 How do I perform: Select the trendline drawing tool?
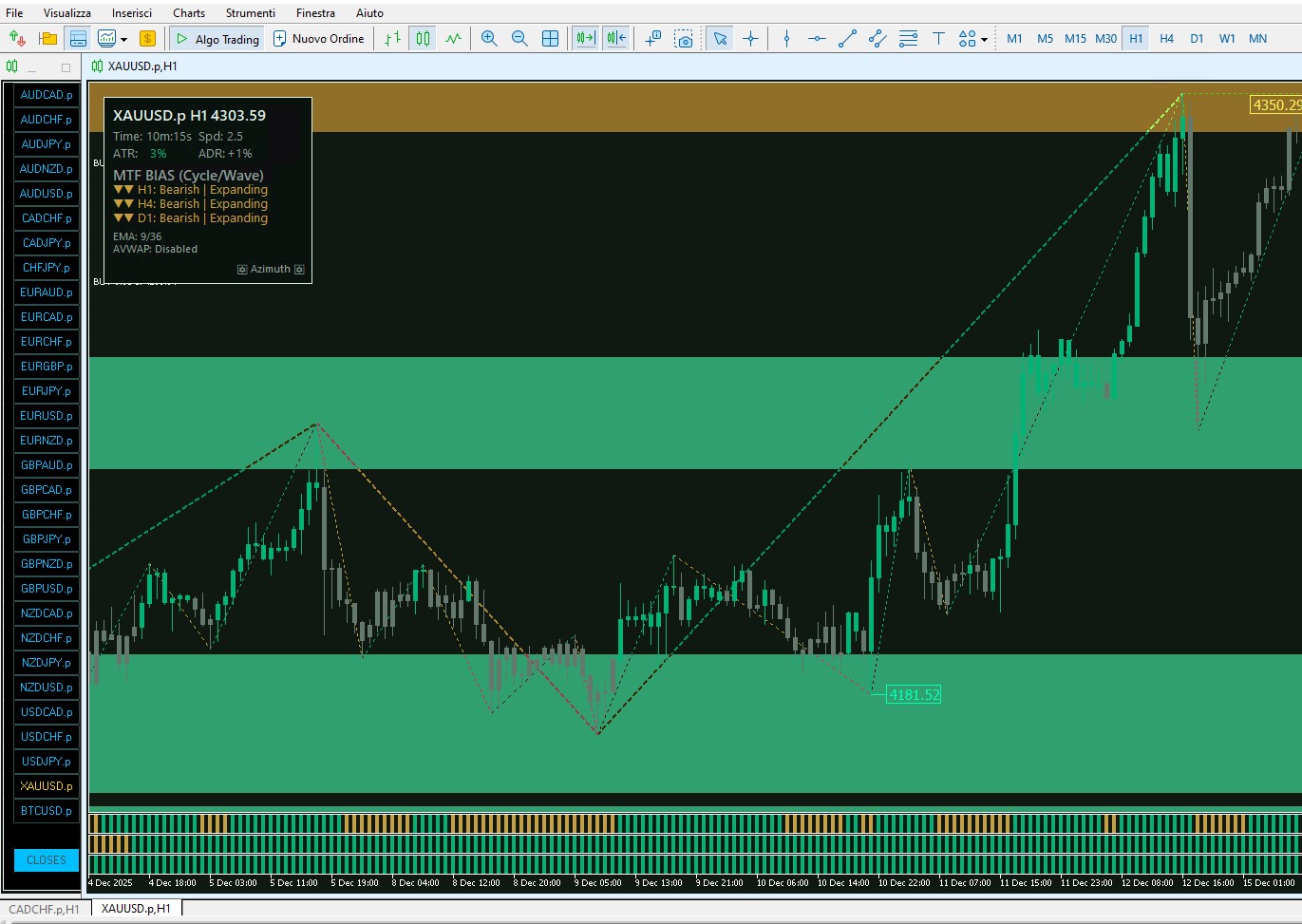coord(847,39)
